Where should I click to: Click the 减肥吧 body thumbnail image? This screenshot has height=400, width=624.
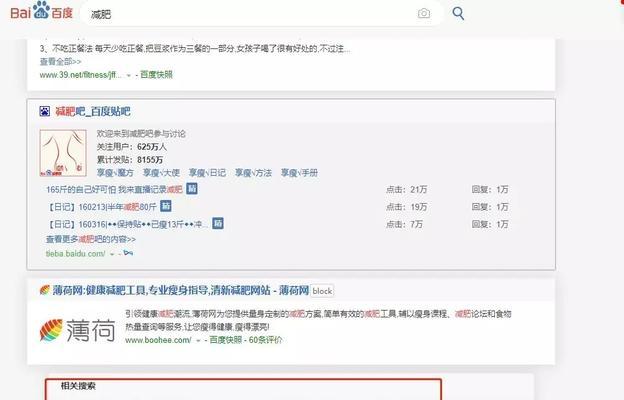pos(63,153)
